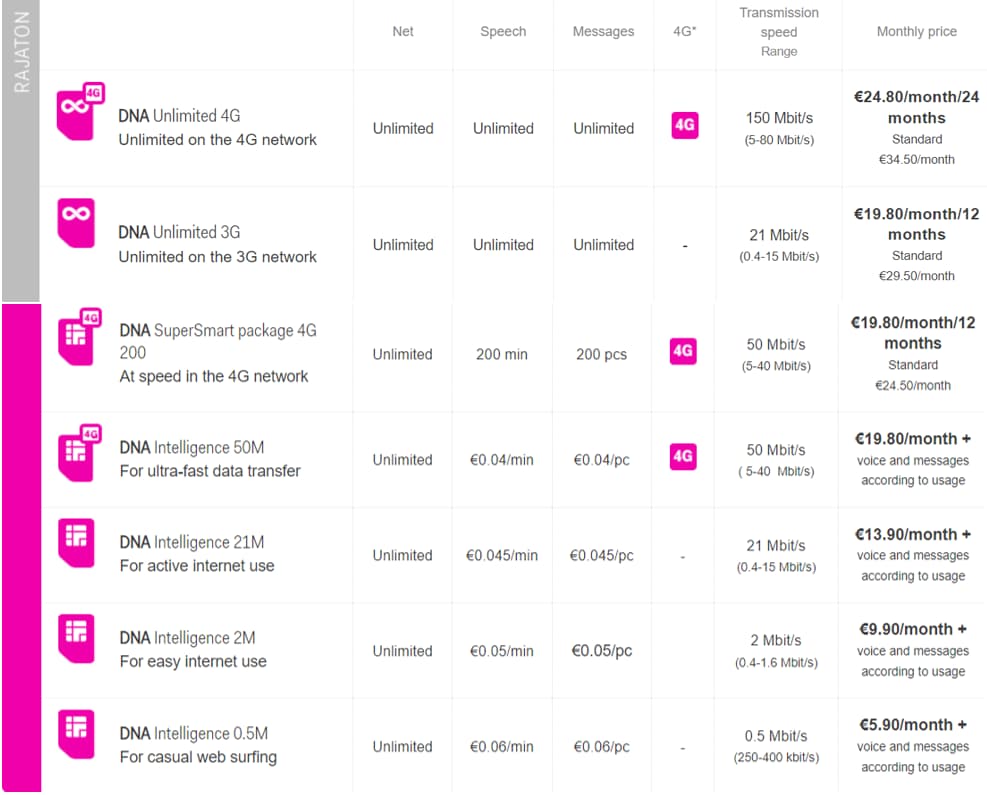The width and height of the screenshot is (987, 795).
Task: Open the DNA SuperSmart package 4G 200 title
Action: (218, 341)
